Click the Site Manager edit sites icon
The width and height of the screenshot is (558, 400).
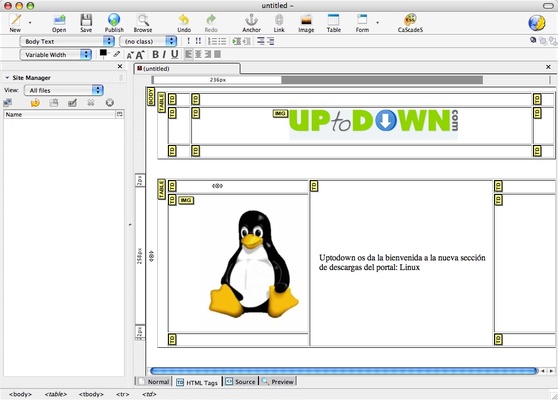pos(7,103)
